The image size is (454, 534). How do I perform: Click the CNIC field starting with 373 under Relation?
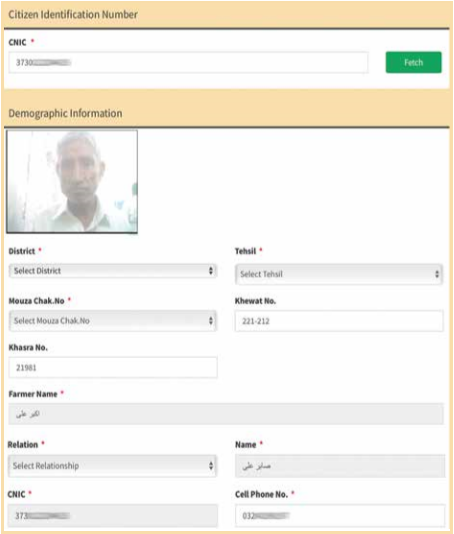(113, 516)
